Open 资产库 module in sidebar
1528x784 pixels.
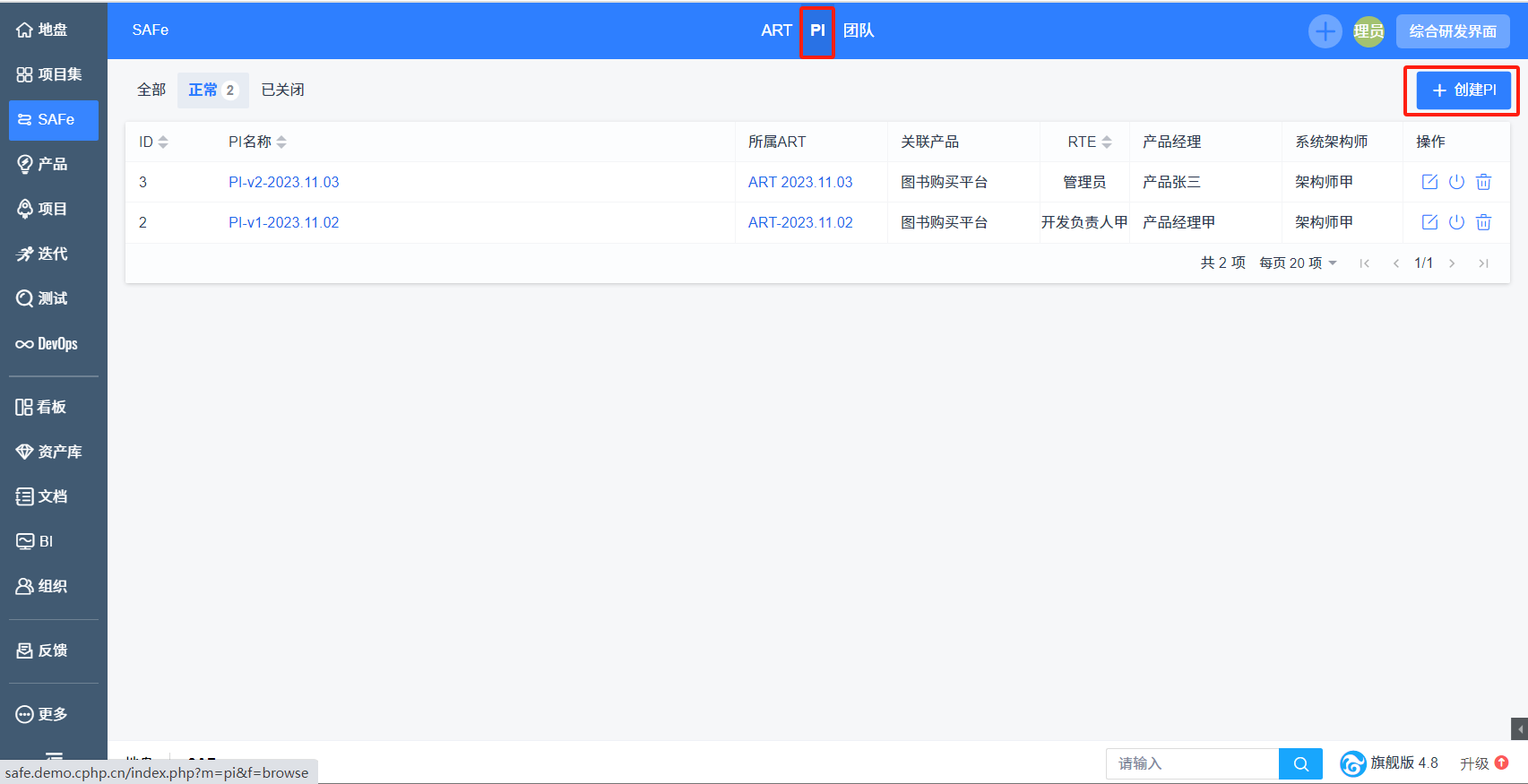pyautogui.click(x=53, y=452)
